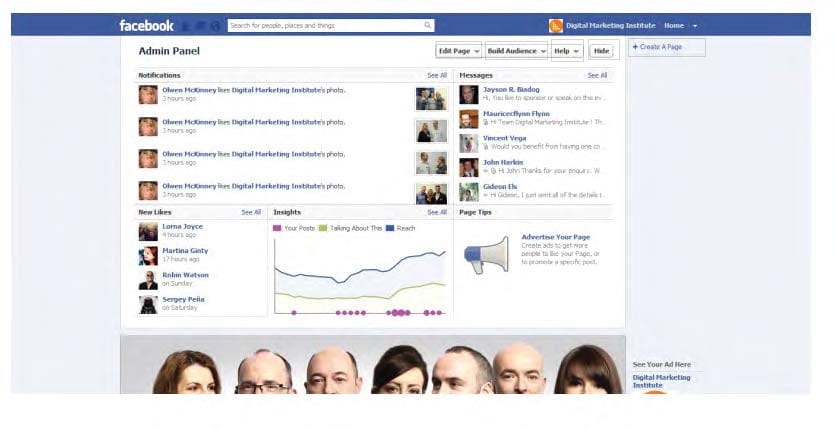The image size is (836, 430).
Task: Click the orange Digital Marketing Institute profile icon
Action: coord(556,26)
